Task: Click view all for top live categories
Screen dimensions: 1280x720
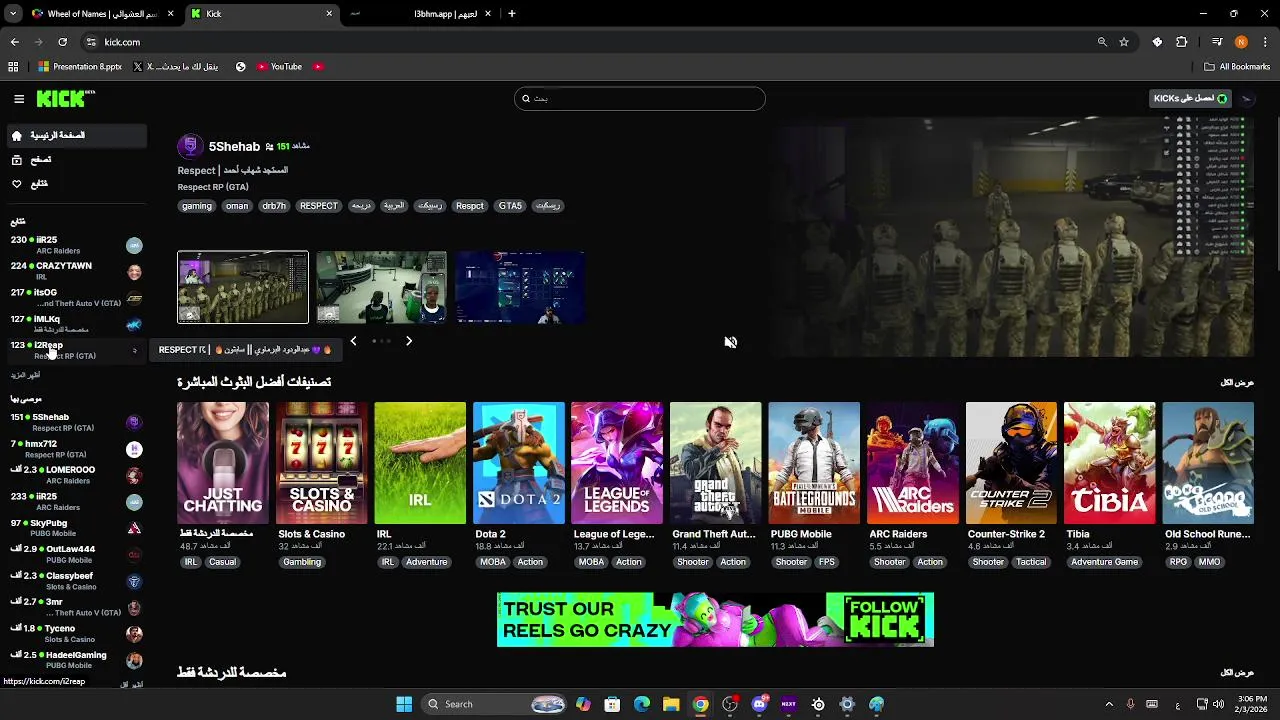Action: pos(1237,383)
